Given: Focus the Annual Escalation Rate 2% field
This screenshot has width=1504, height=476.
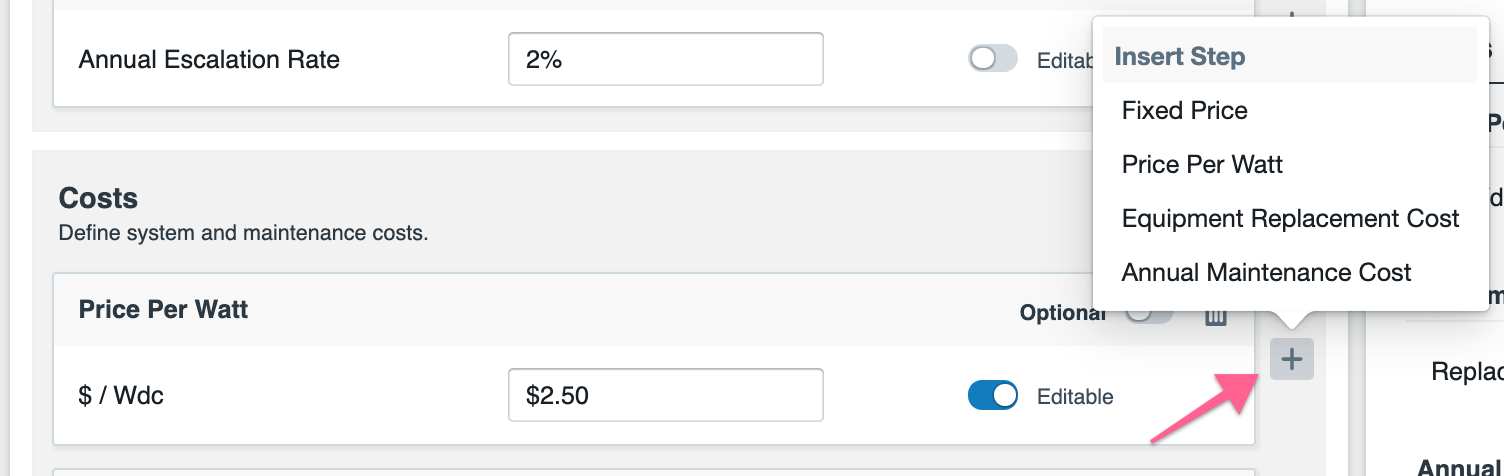Looking at the screenshot, I should tap(666, 59).
